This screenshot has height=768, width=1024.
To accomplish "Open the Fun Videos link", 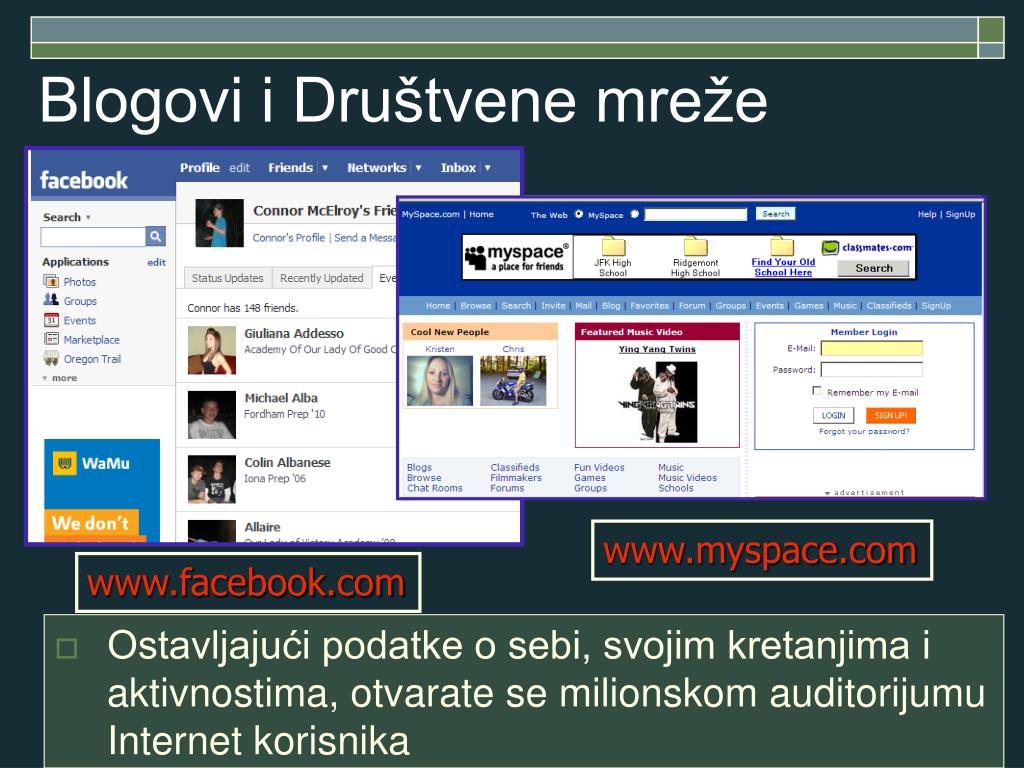I will click(599, 467).
